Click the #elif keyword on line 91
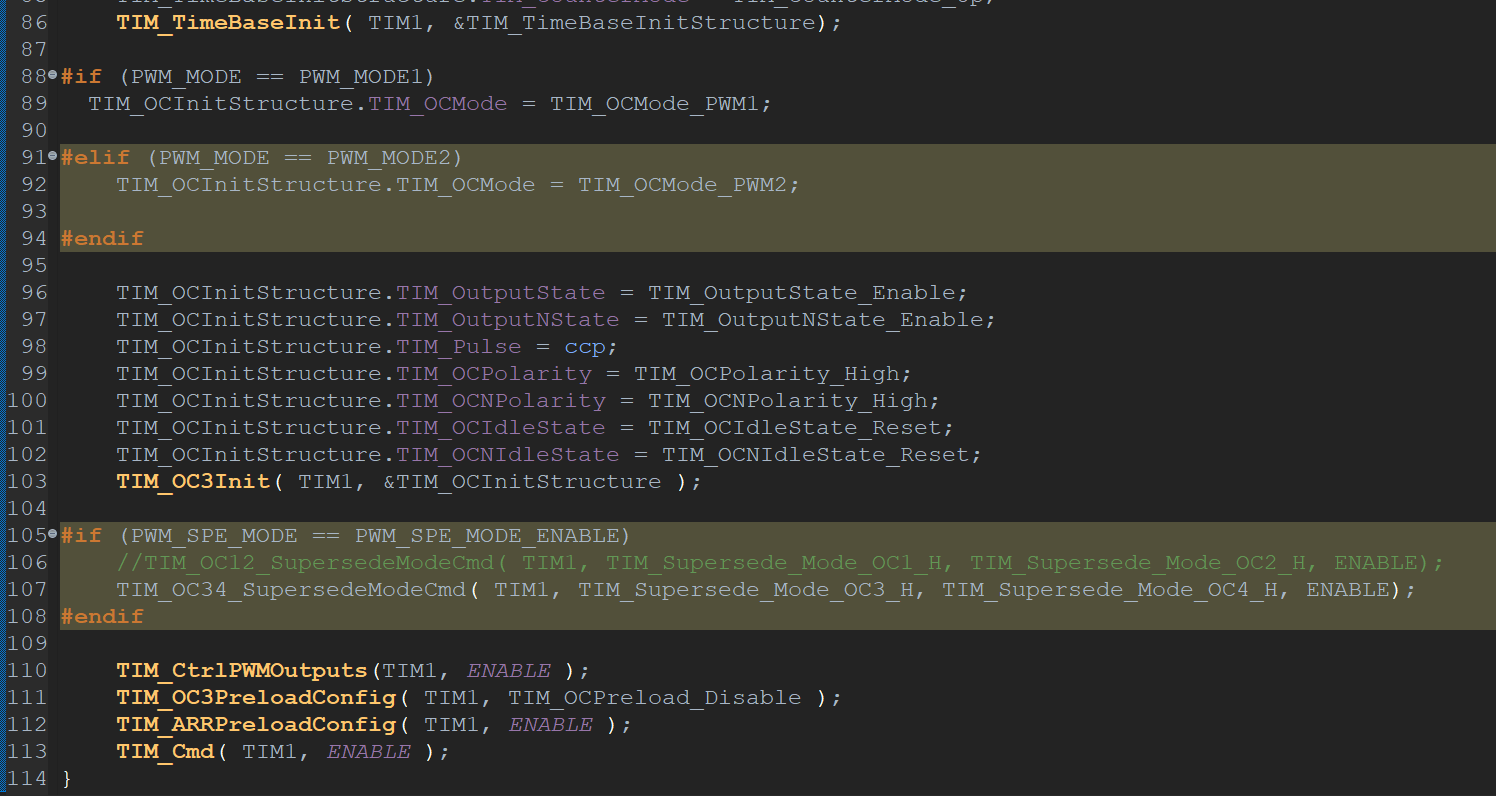The height and width of the screenshot is (796, 1496). 96,158
